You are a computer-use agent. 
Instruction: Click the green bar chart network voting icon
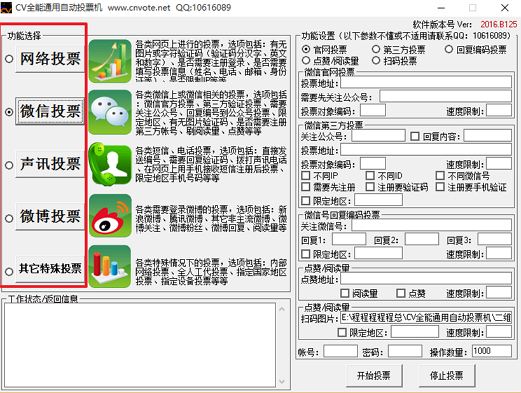coord(110,61)
